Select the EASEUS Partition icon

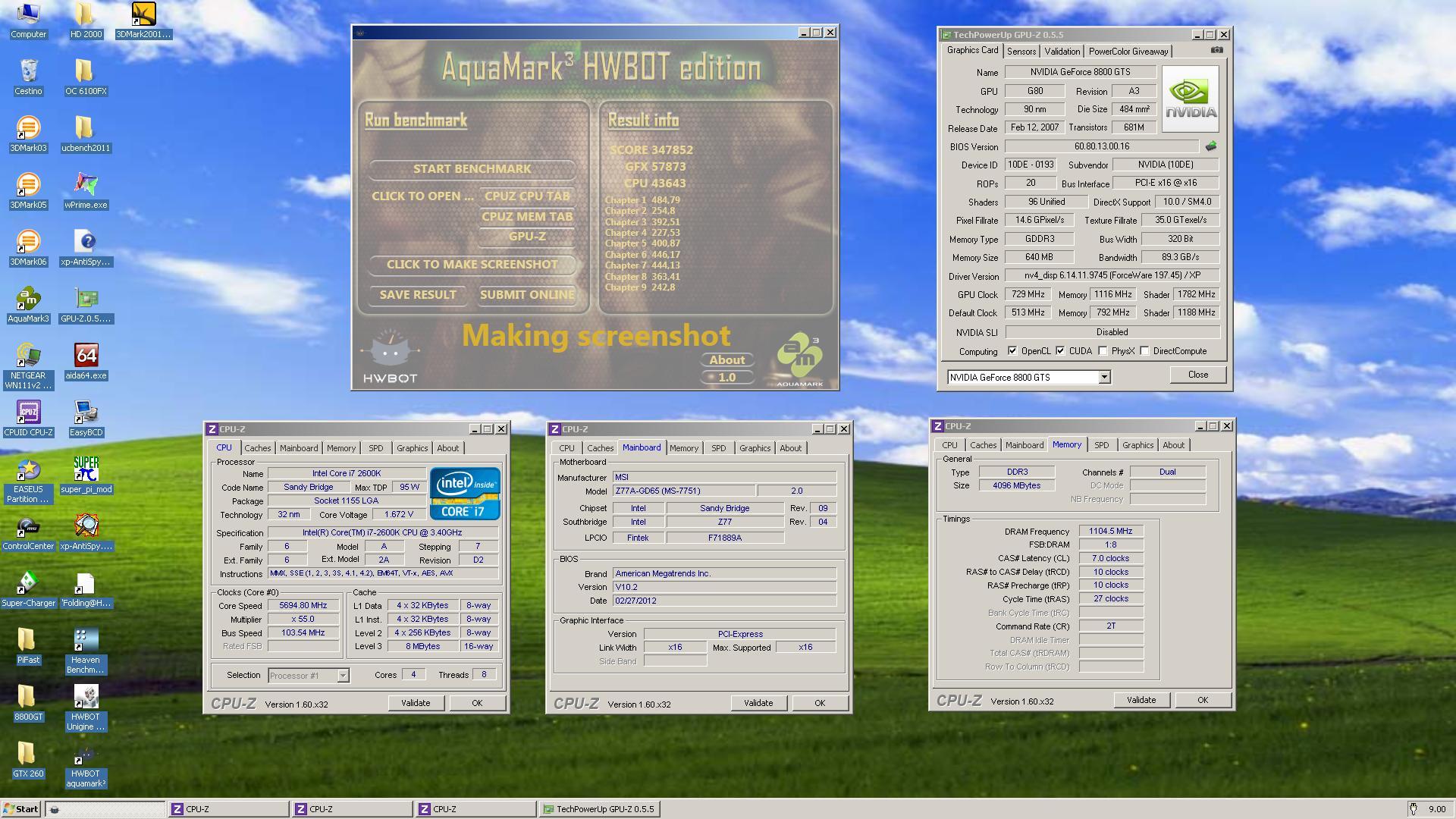pyautogui.click(x=28, y=480)
